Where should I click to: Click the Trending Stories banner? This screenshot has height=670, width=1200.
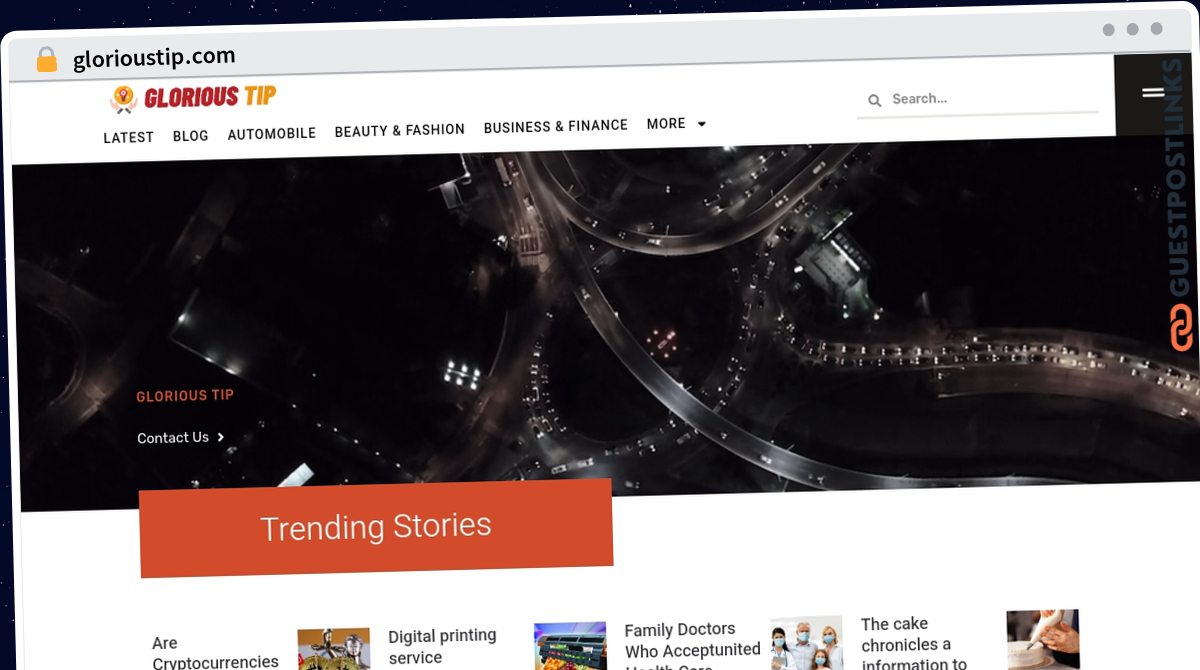pos(376,527)
